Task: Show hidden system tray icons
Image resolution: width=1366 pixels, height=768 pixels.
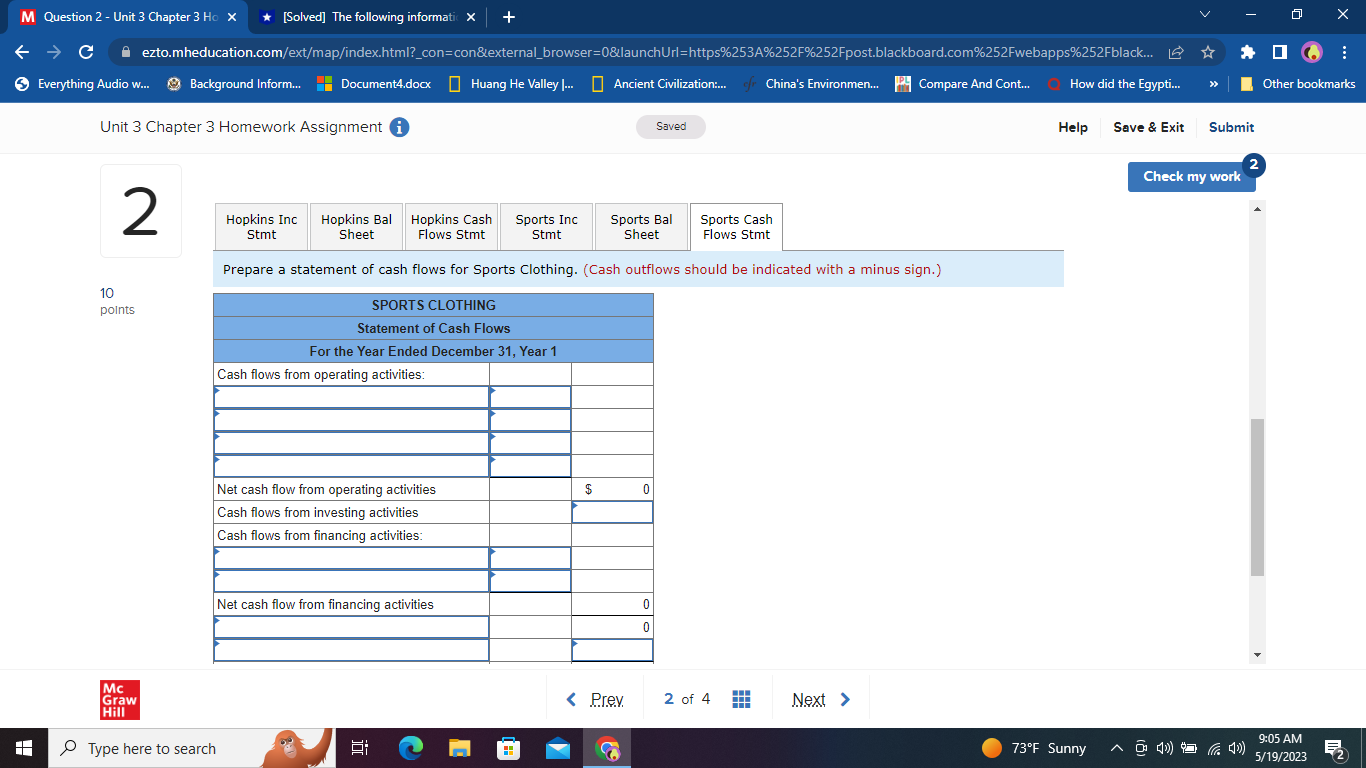Action: 1118,748
